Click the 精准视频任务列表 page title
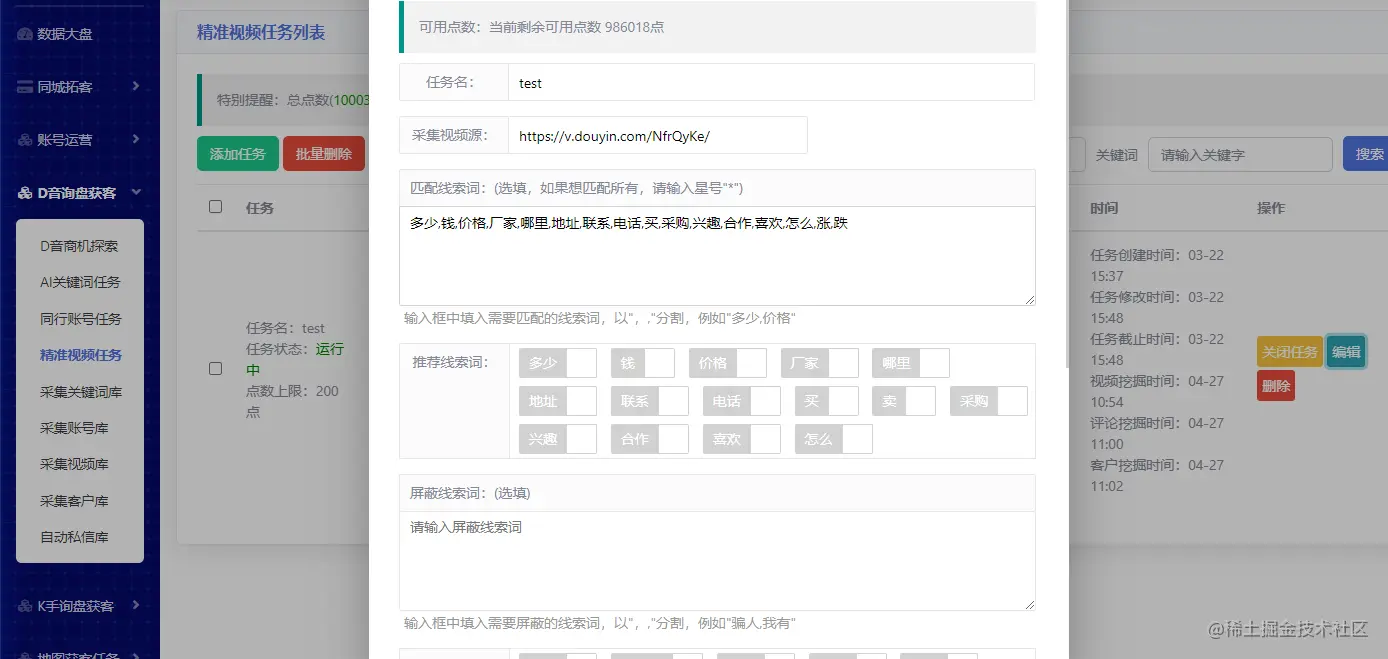The width and height of the screenshot is (1388, 659). coord(261,32)
